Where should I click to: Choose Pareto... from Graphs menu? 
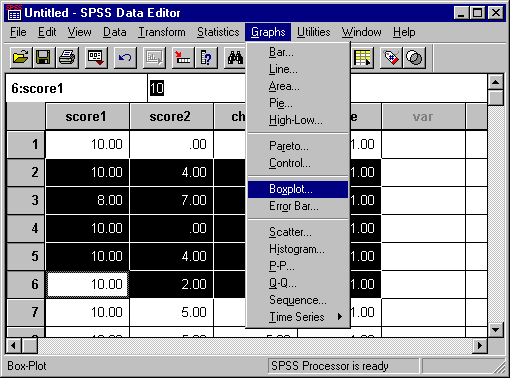pos(298,146)
